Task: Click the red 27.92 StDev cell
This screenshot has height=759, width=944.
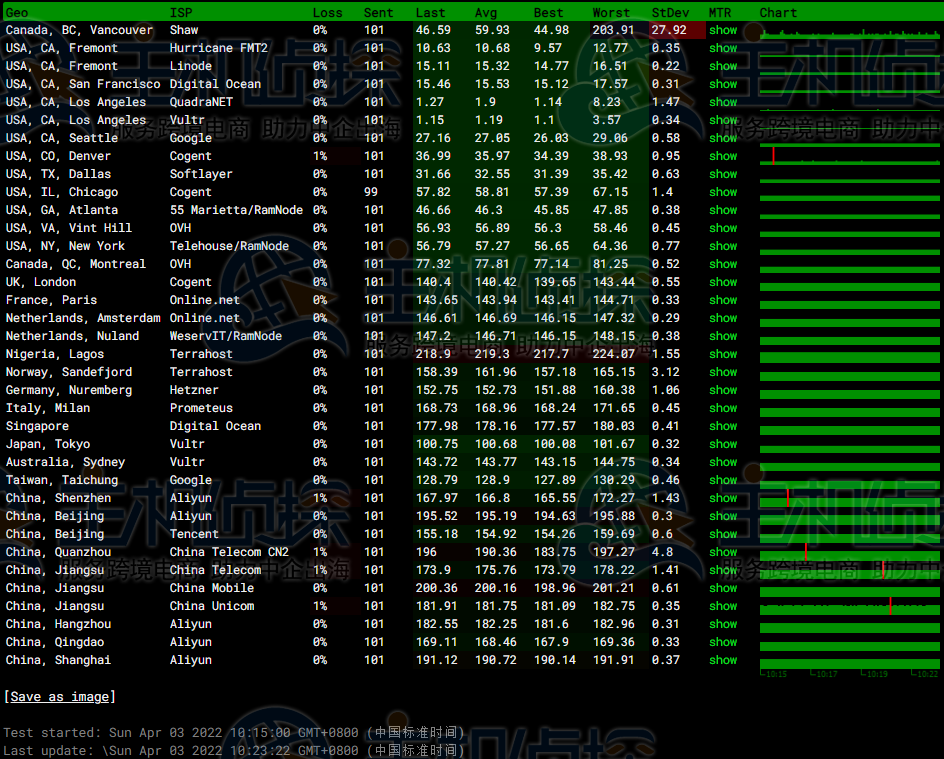Action: pos(668,30)
